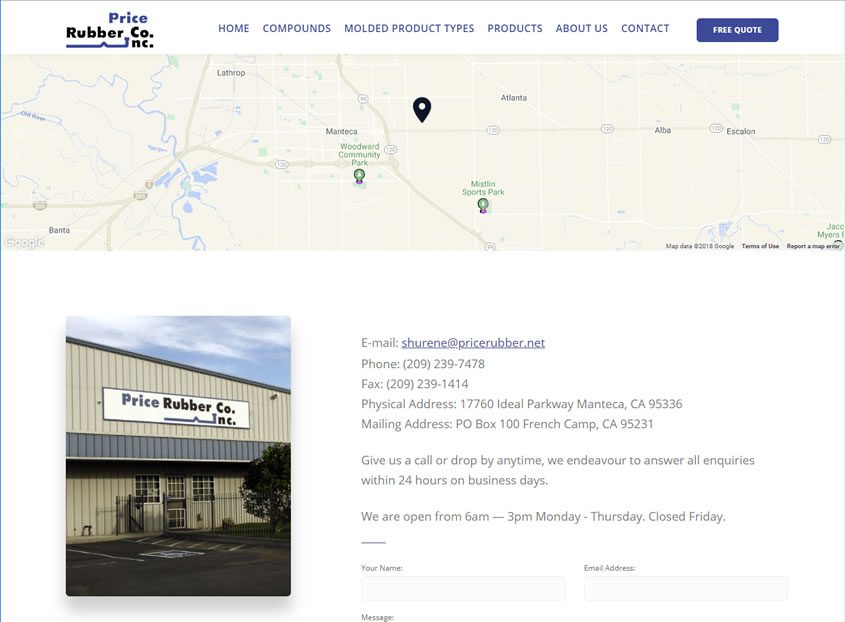Click the Google logo on the map

pos(24,242)
